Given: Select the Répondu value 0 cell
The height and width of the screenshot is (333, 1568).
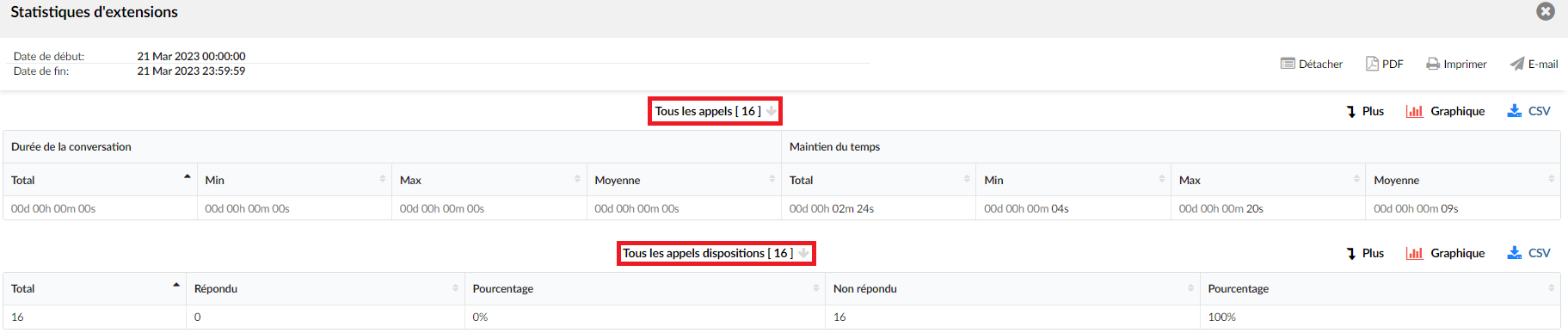Looking at the screenshot, I should pyautogui.click(x=325, y=318).
